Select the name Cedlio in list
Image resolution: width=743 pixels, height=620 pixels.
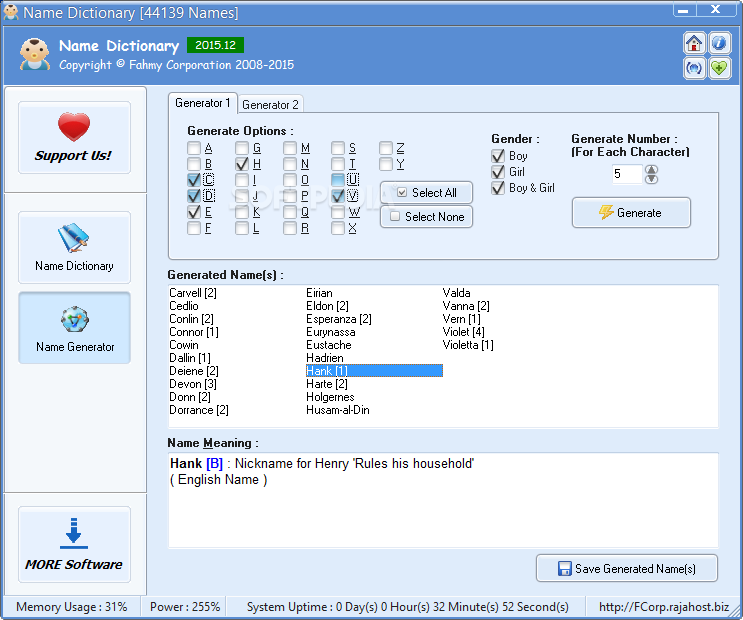click(184, 306)
